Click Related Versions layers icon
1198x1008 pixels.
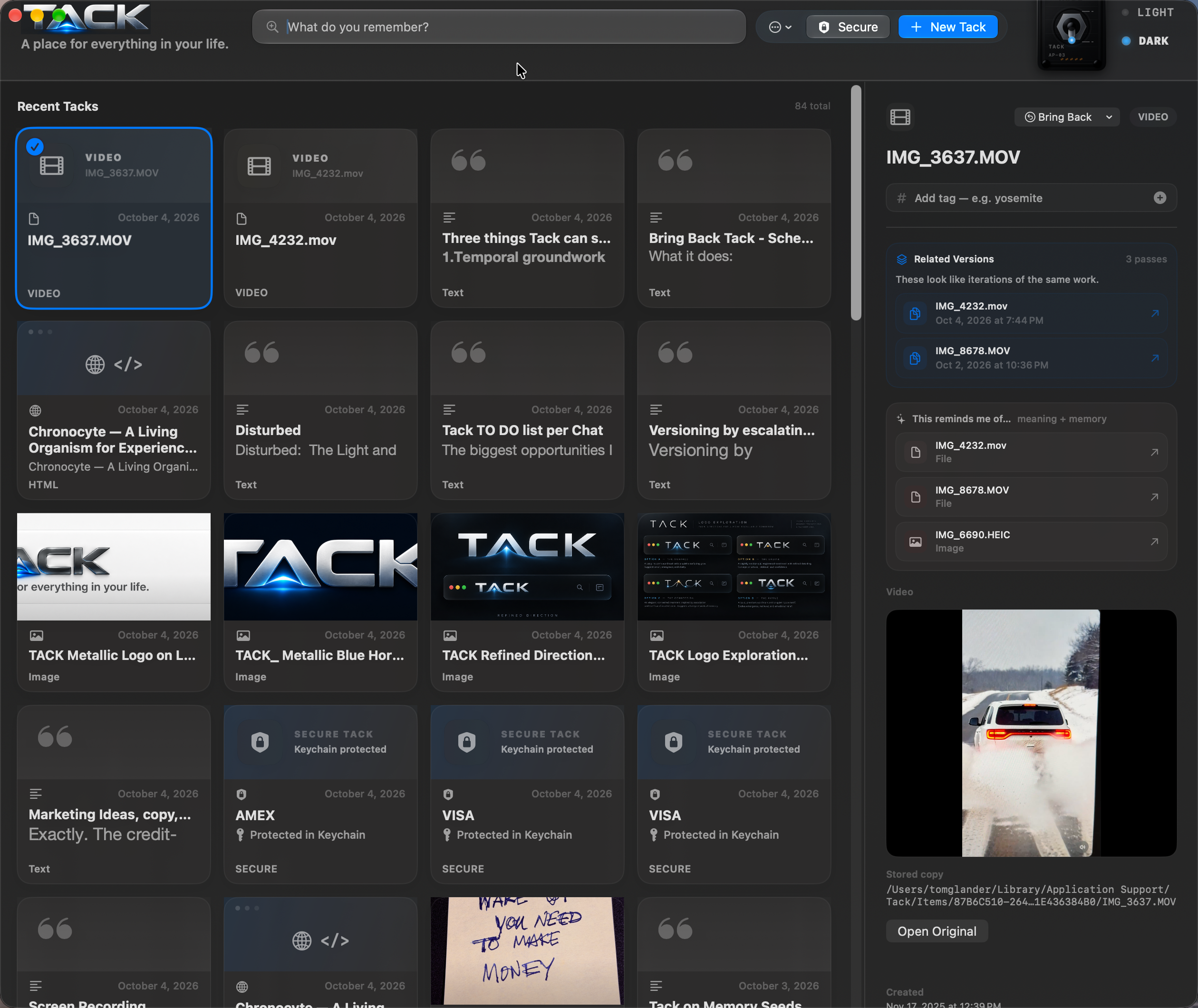click(x=902, y=260)
